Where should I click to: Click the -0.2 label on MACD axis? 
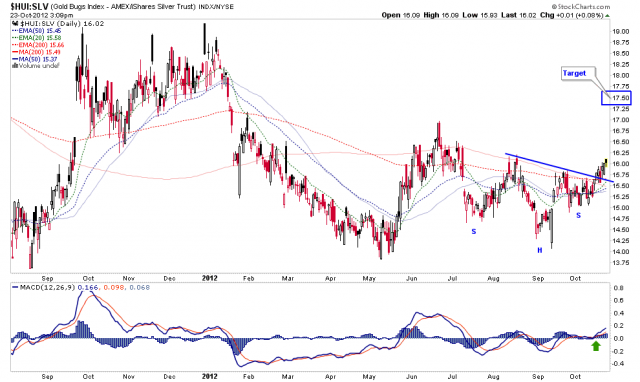pos(618,351)
